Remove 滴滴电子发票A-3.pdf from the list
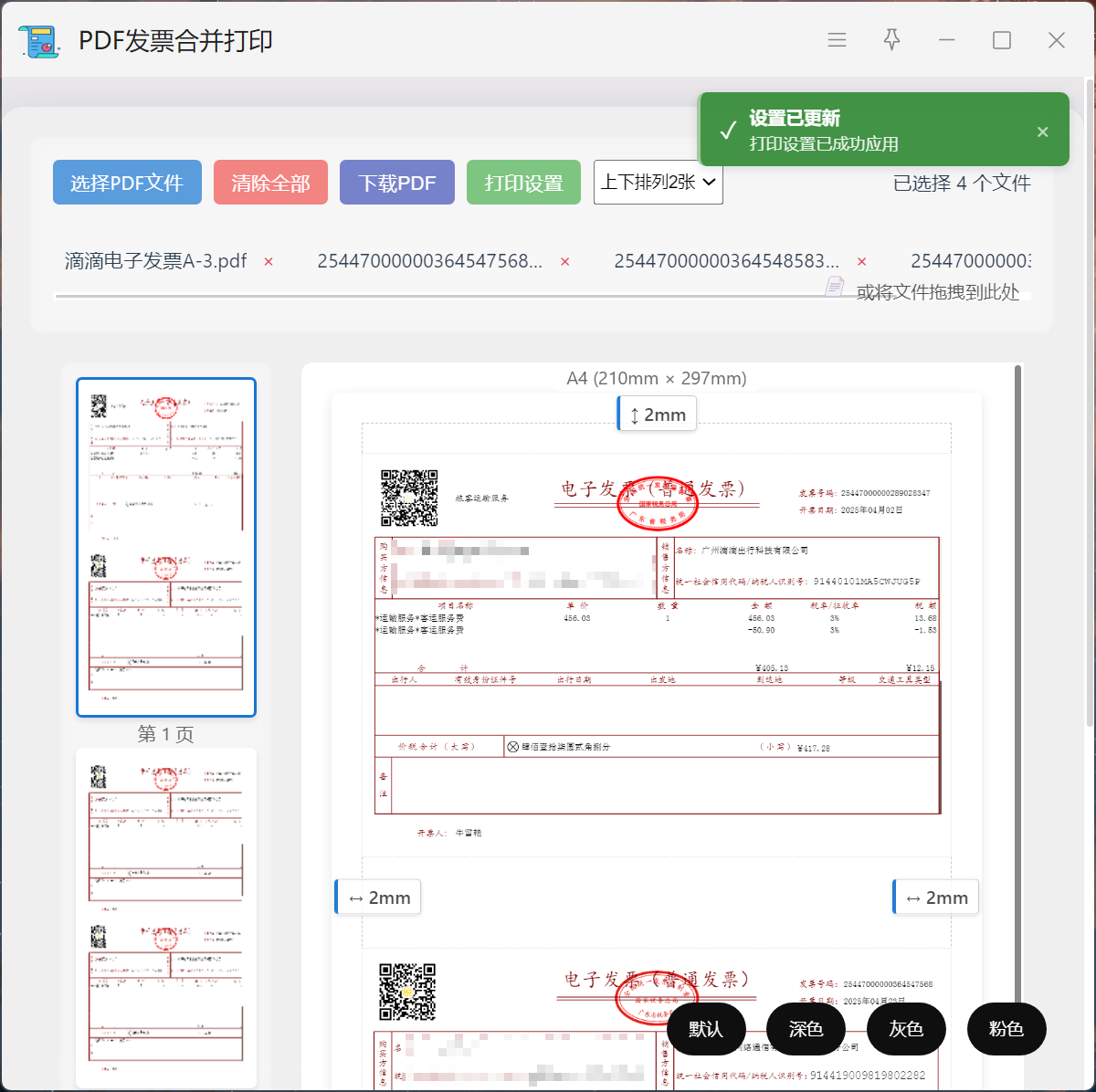 [x=269, y=262]
